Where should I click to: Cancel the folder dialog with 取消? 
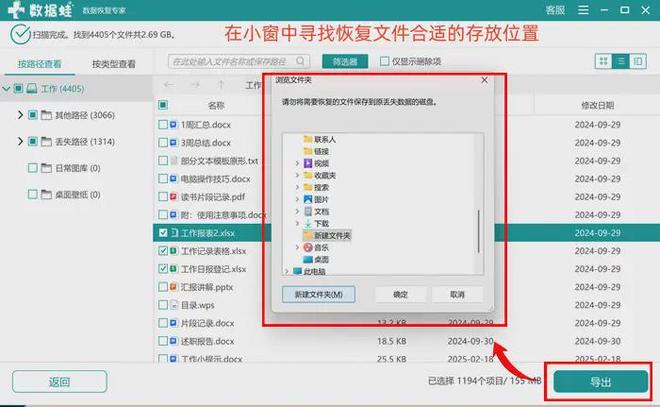tap(458, 295)
